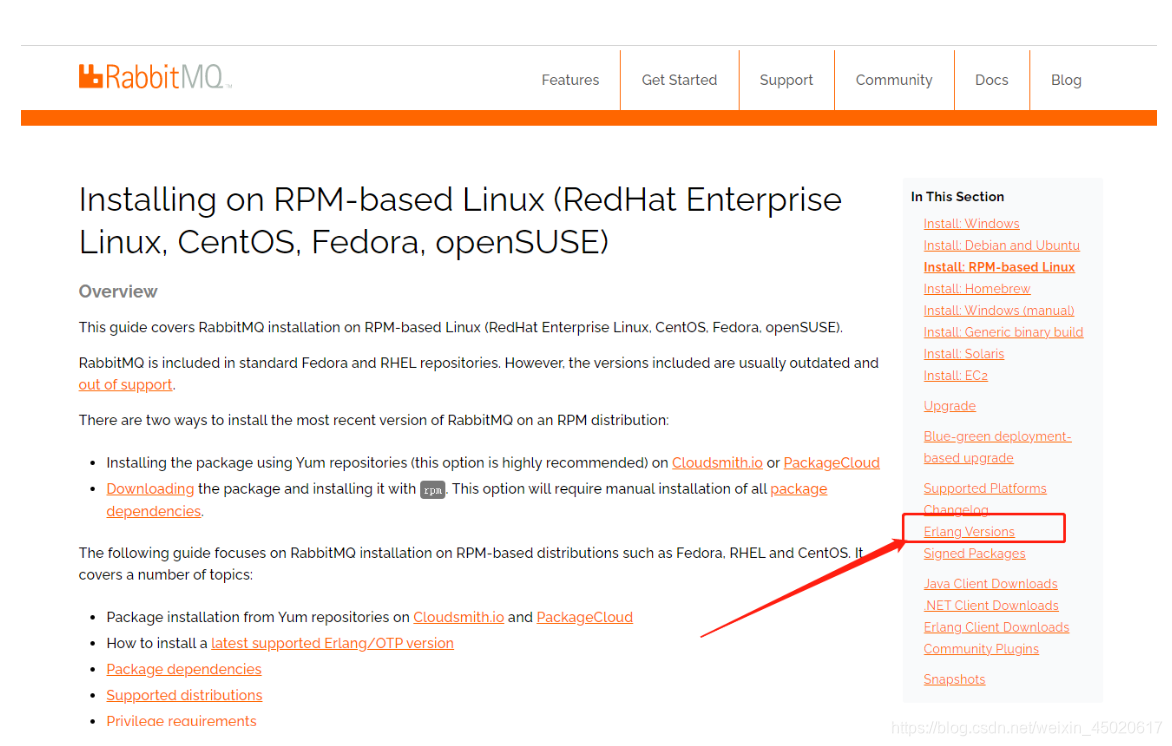Open the Changelog sidebar link
This screenshot has width=1172, height=746.
point(956,510)
